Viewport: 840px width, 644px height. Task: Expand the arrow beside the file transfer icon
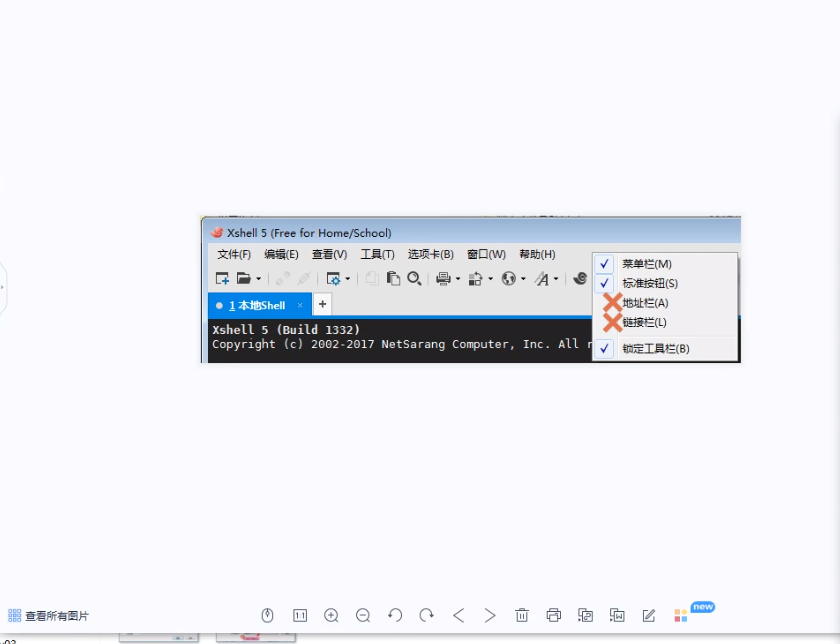point(490,279)
